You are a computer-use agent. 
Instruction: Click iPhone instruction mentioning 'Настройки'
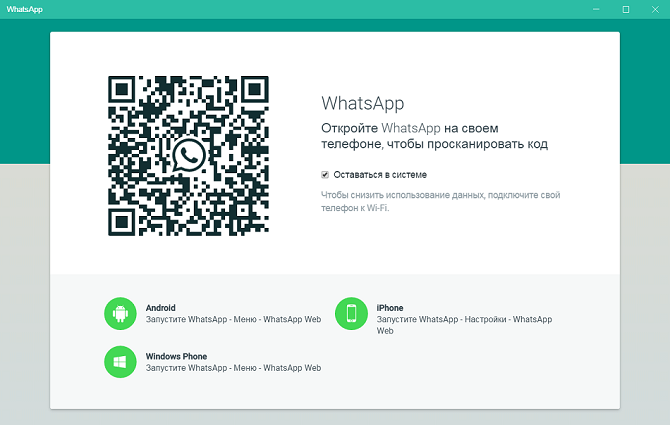(464, 325)
